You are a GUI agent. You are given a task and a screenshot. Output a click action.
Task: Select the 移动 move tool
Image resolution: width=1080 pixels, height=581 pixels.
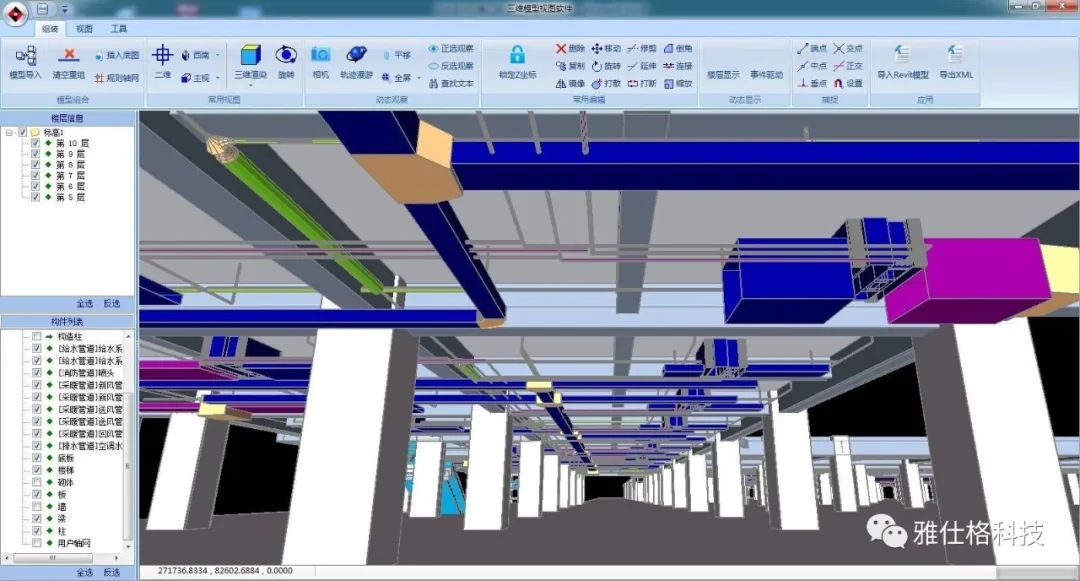click(x=606, y=49)
